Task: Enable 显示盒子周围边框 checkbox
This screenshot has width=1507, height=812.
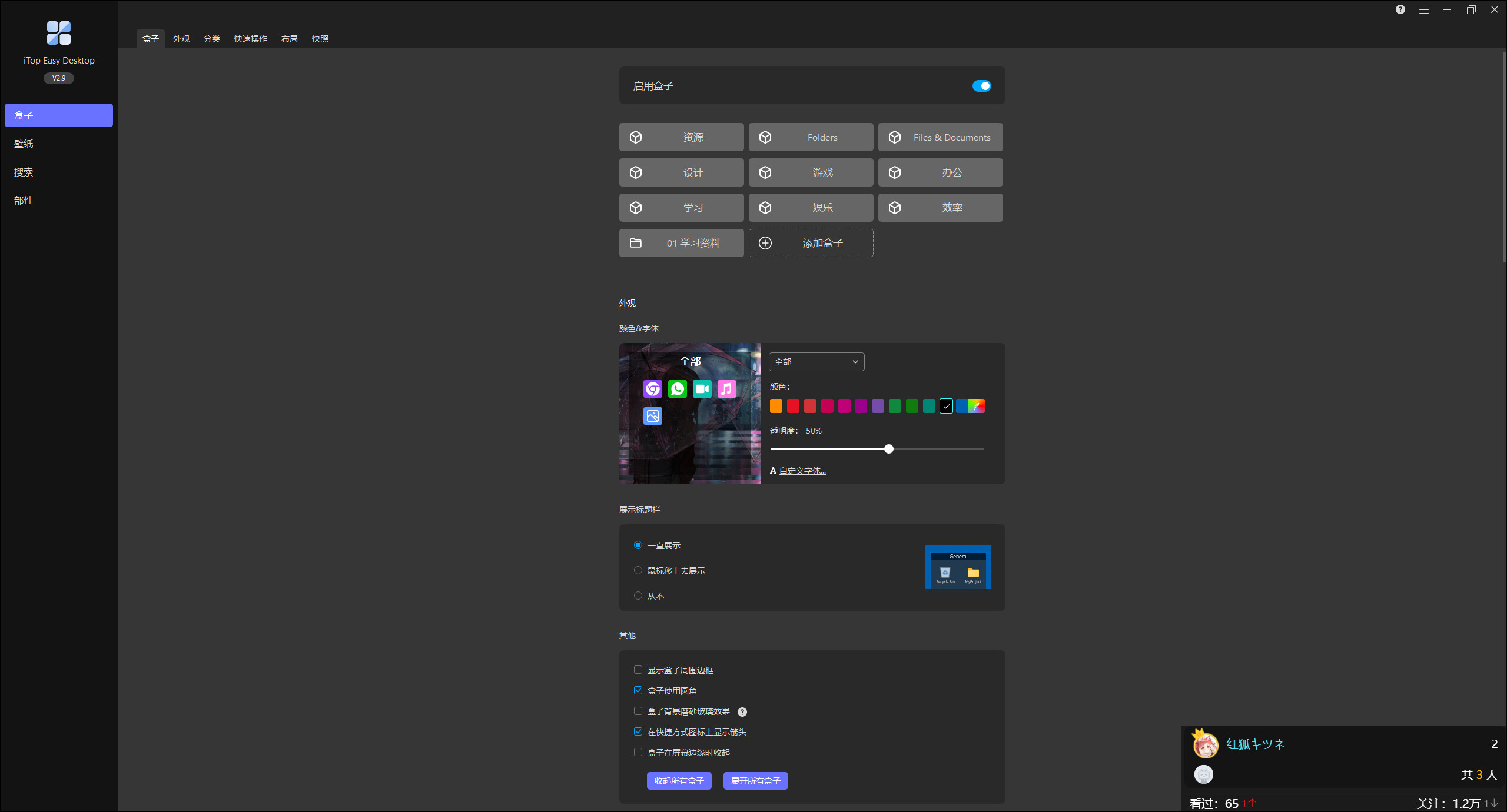Action: point(638,670)
